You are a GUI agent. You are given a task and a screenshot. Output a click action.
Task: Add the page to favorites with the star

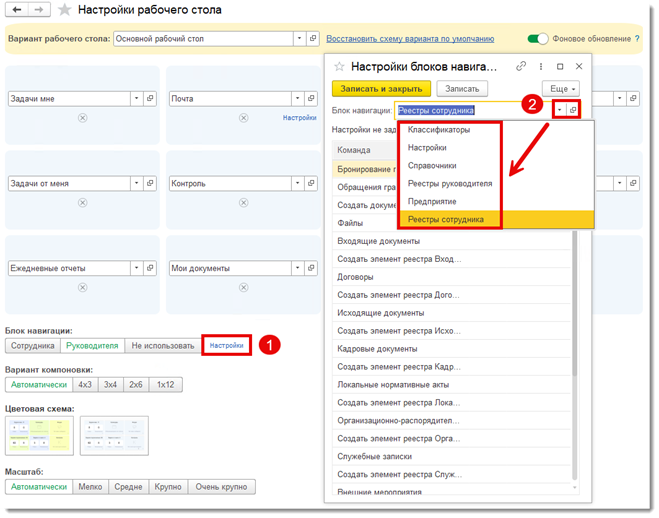tap(65, 10)
